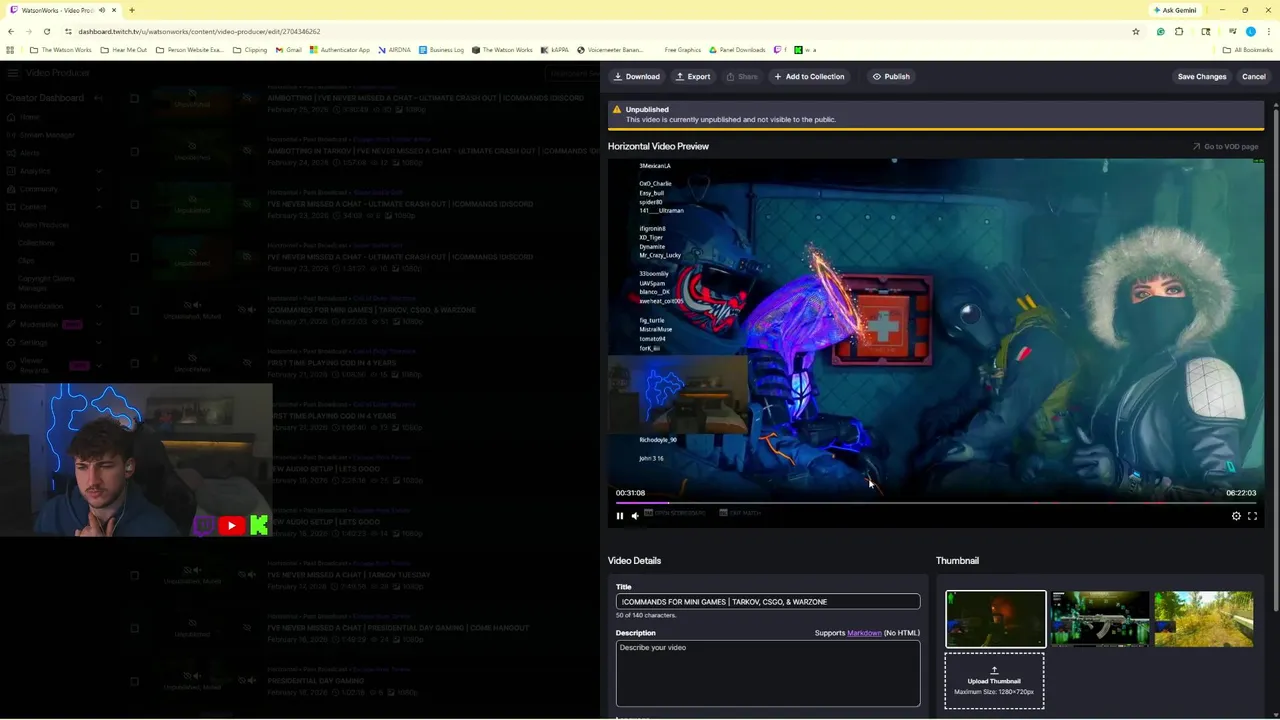Mute the WatsonWorks tab audio
This screenshot has width=1280, height=720.
102,10
